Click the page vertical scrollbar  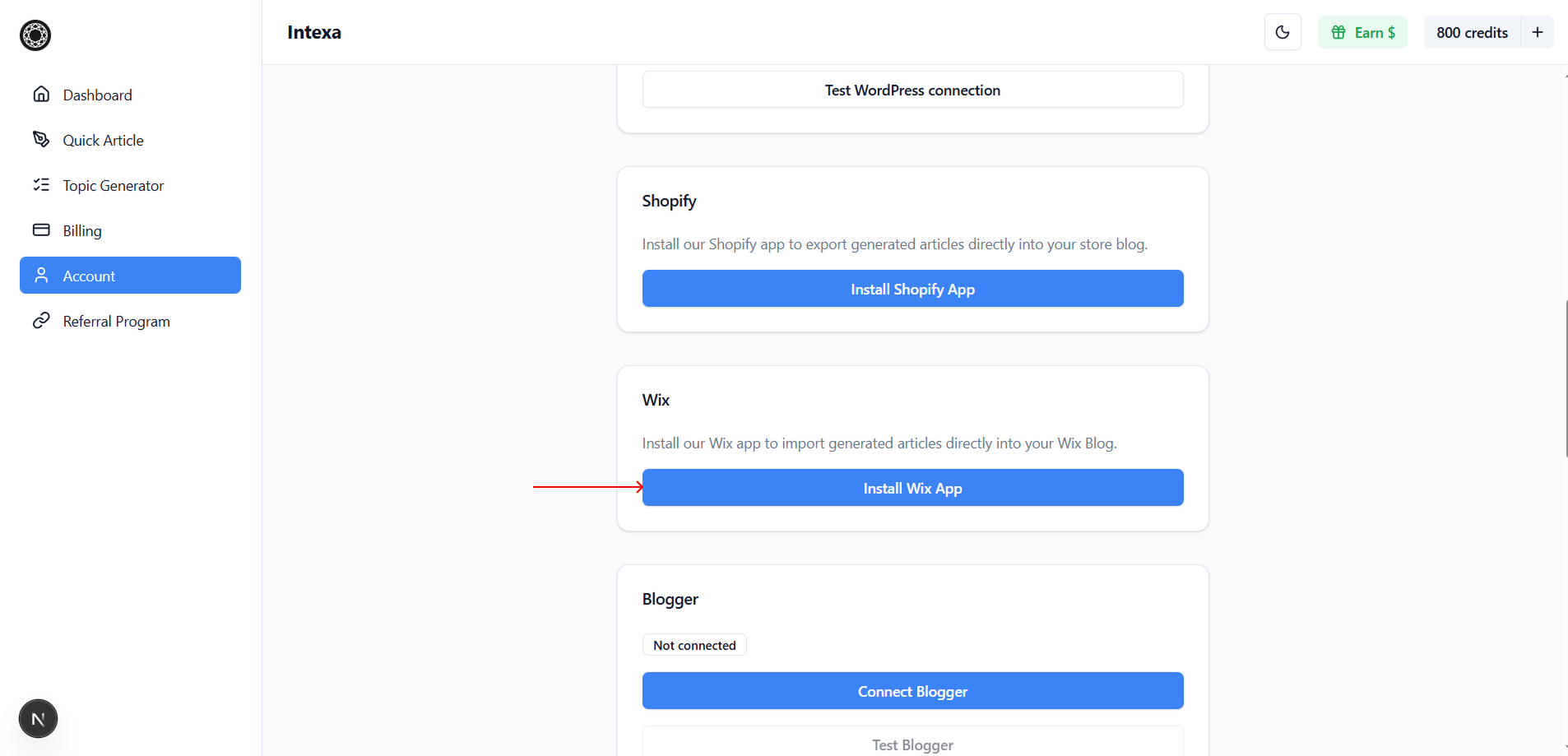pyautogui.click(x=1566, y=378)
